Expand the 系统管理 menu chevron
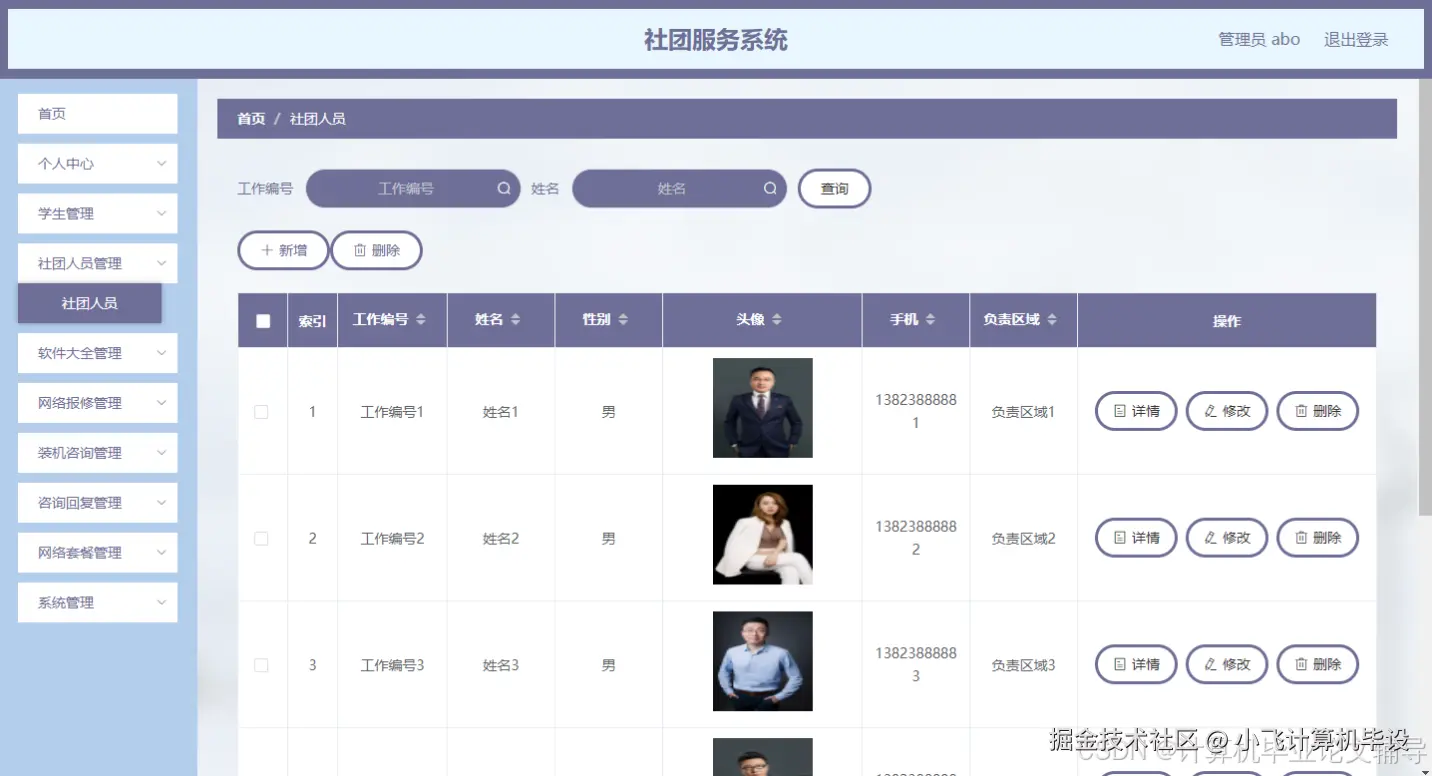The height and width of the screenshot is (776, 1432). (161, 603)
